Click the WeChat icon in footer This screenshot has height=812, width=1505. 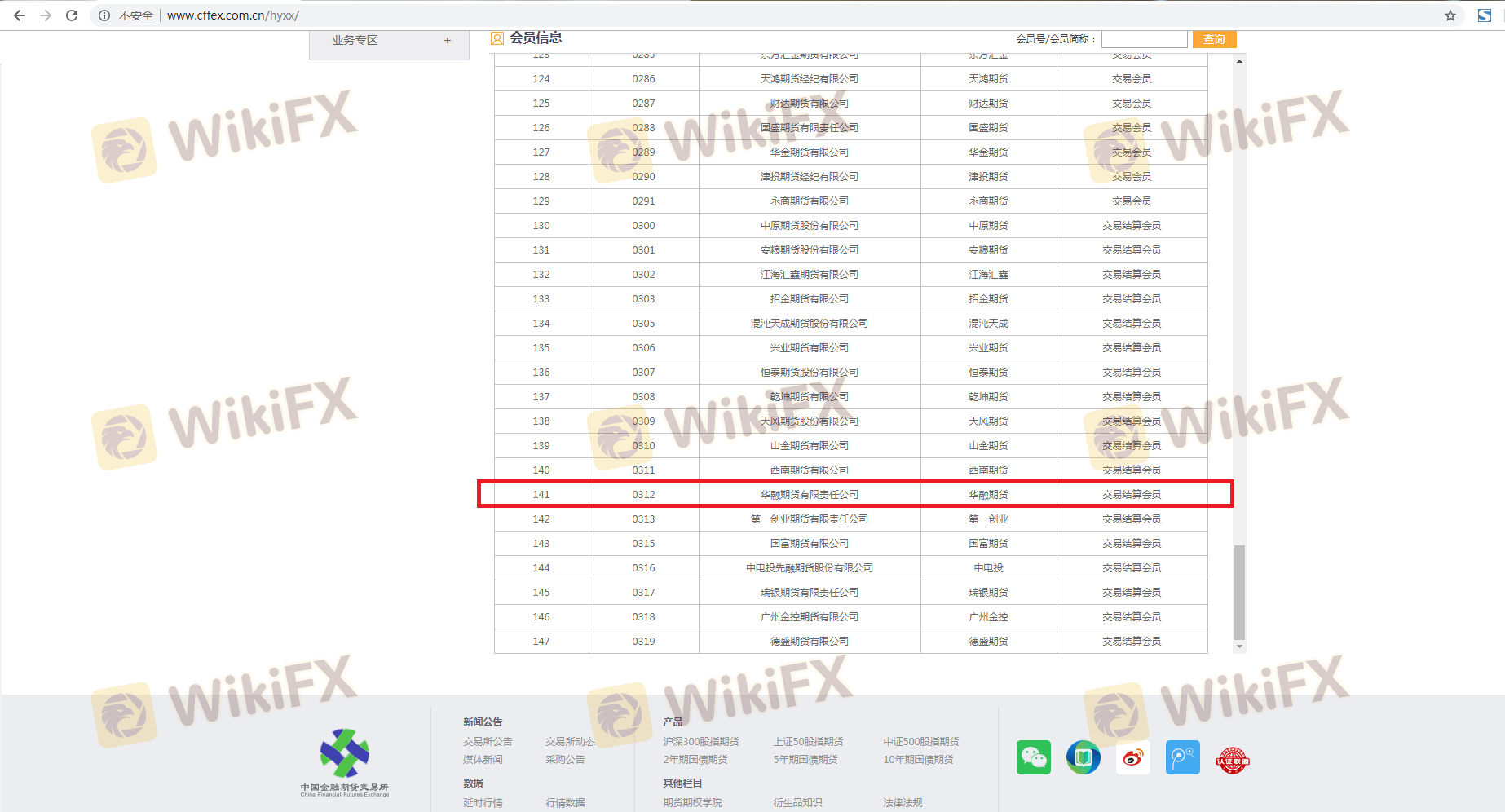pos(1033,757)
